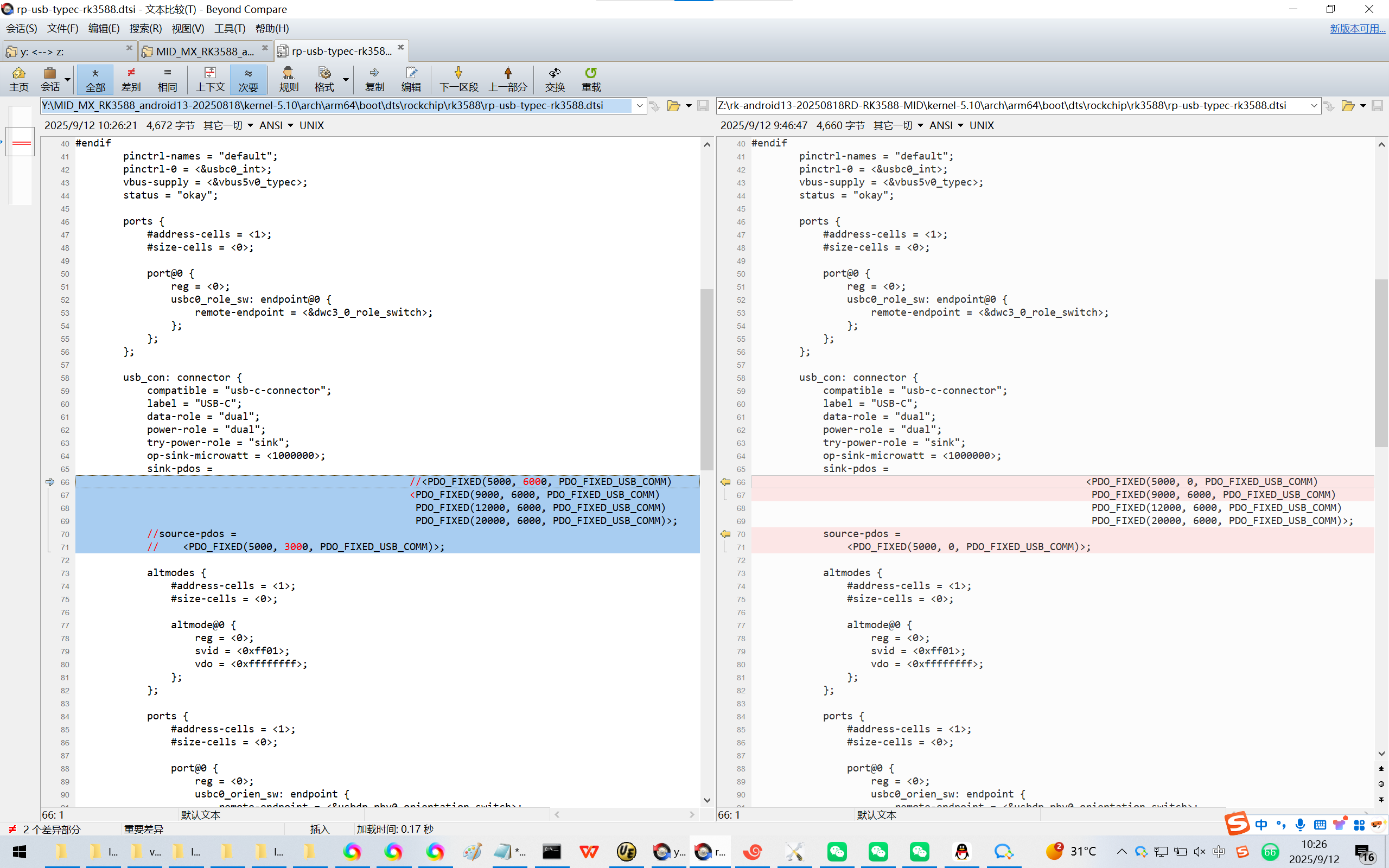Click left pane scroll down arrow
Image resolution: width=1389 pixels, height=868 pixels.
pyautogui.click(x=706, y=800)
